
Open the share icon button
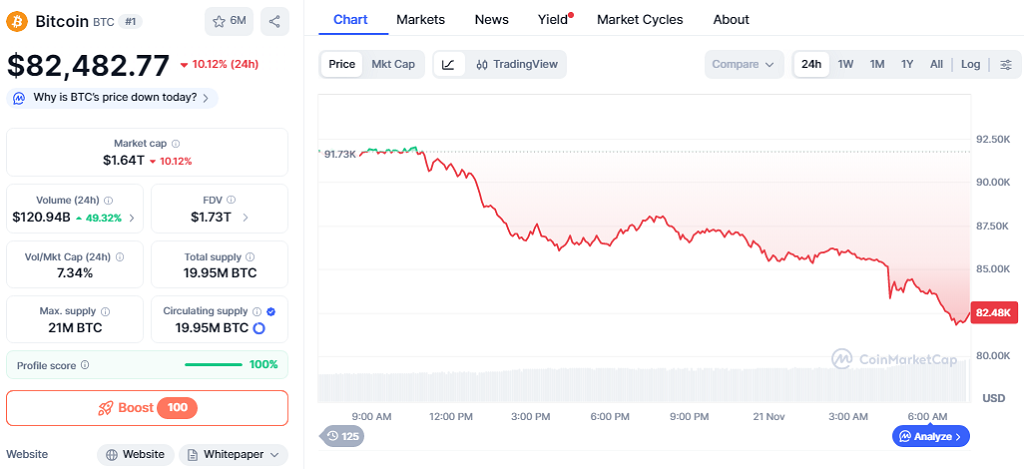[274, 22]
